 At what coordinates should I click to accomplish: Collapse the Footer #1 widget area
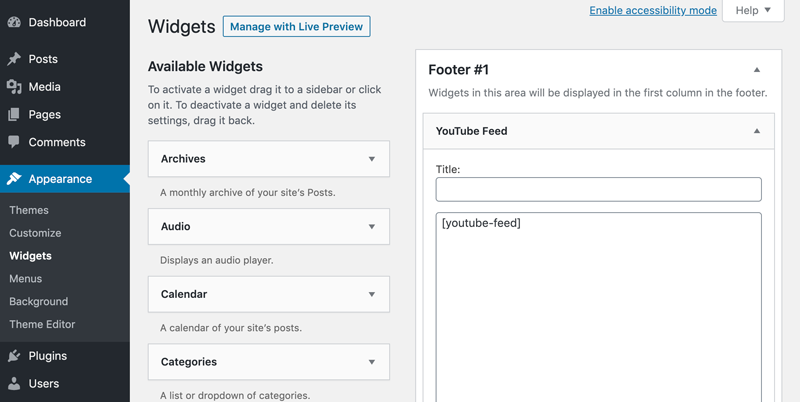pos(757,70)
